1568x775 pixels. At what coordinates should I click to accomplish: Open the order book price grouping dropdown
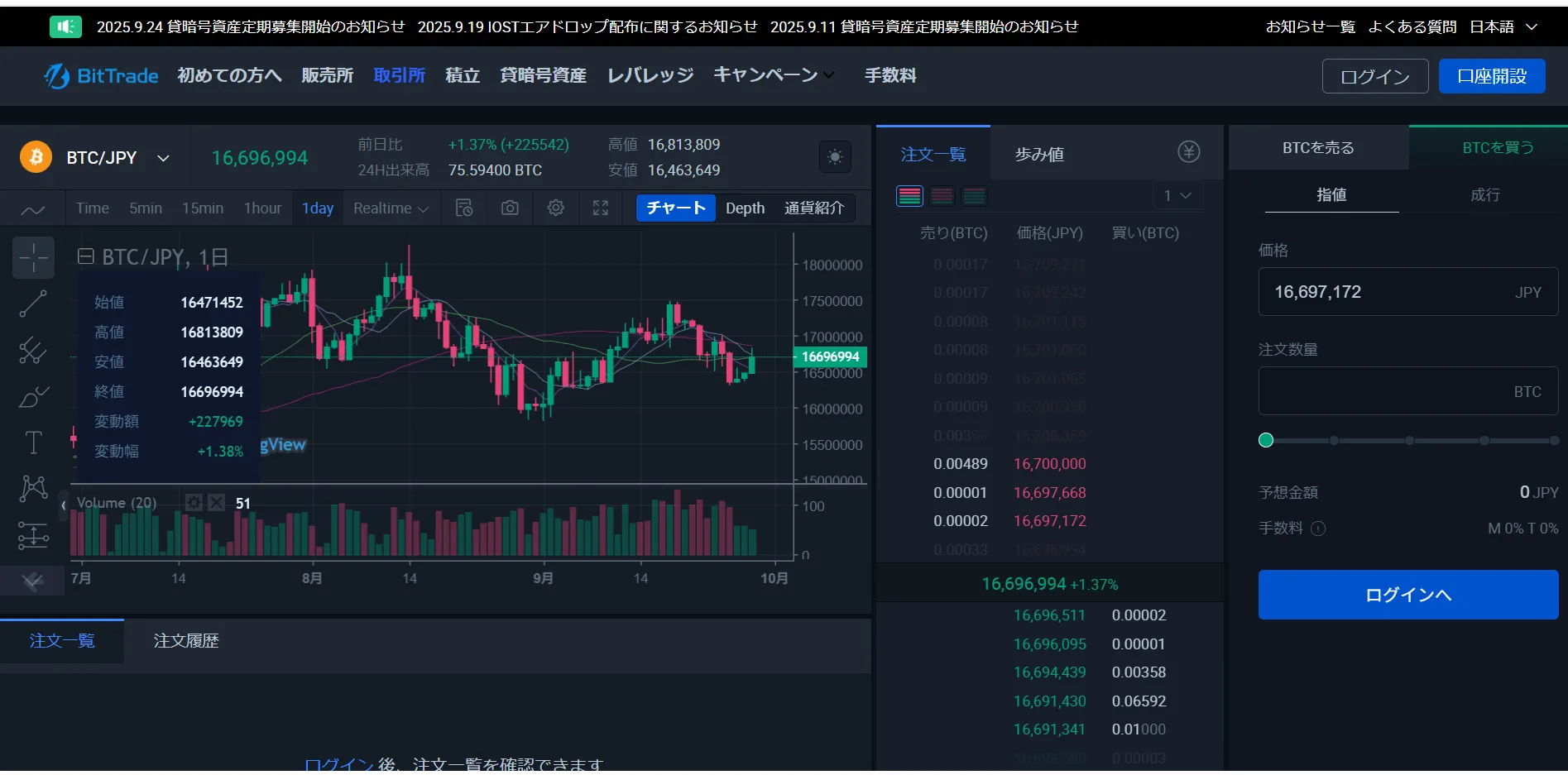click(x=1177, y=196)
